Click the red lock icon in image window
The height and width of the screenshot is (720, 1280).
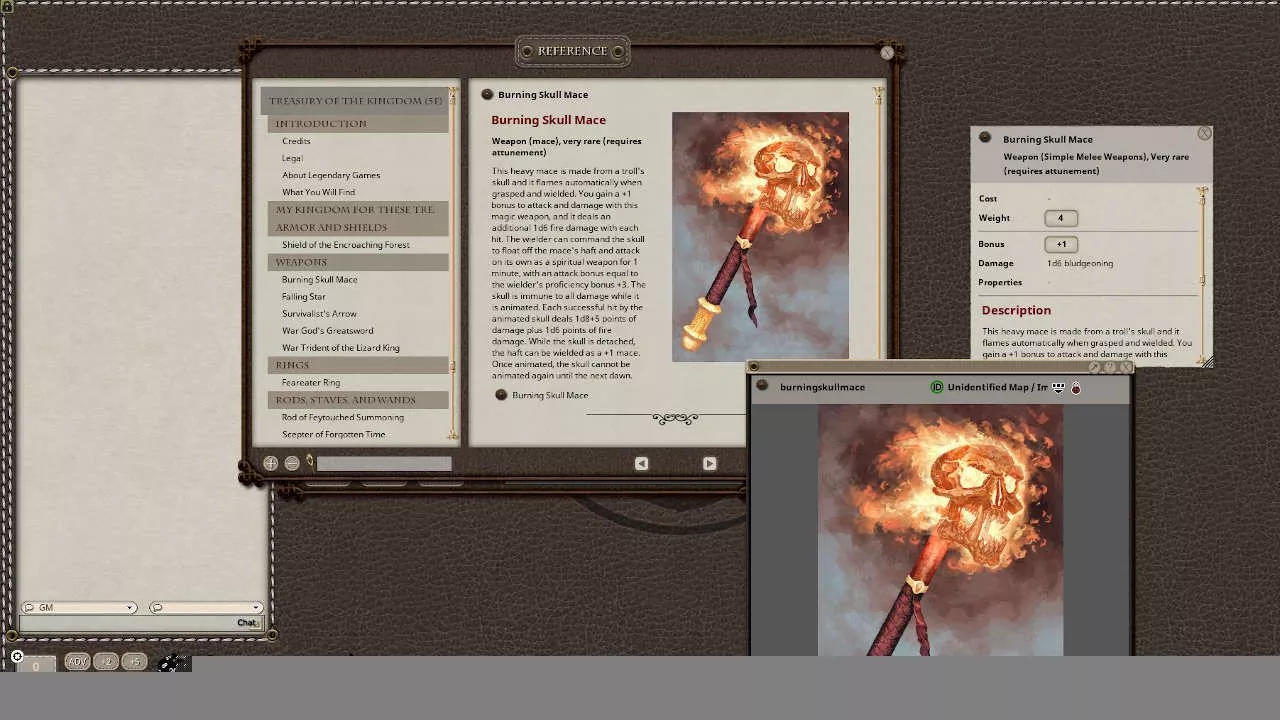click(x=1076, y=387)
